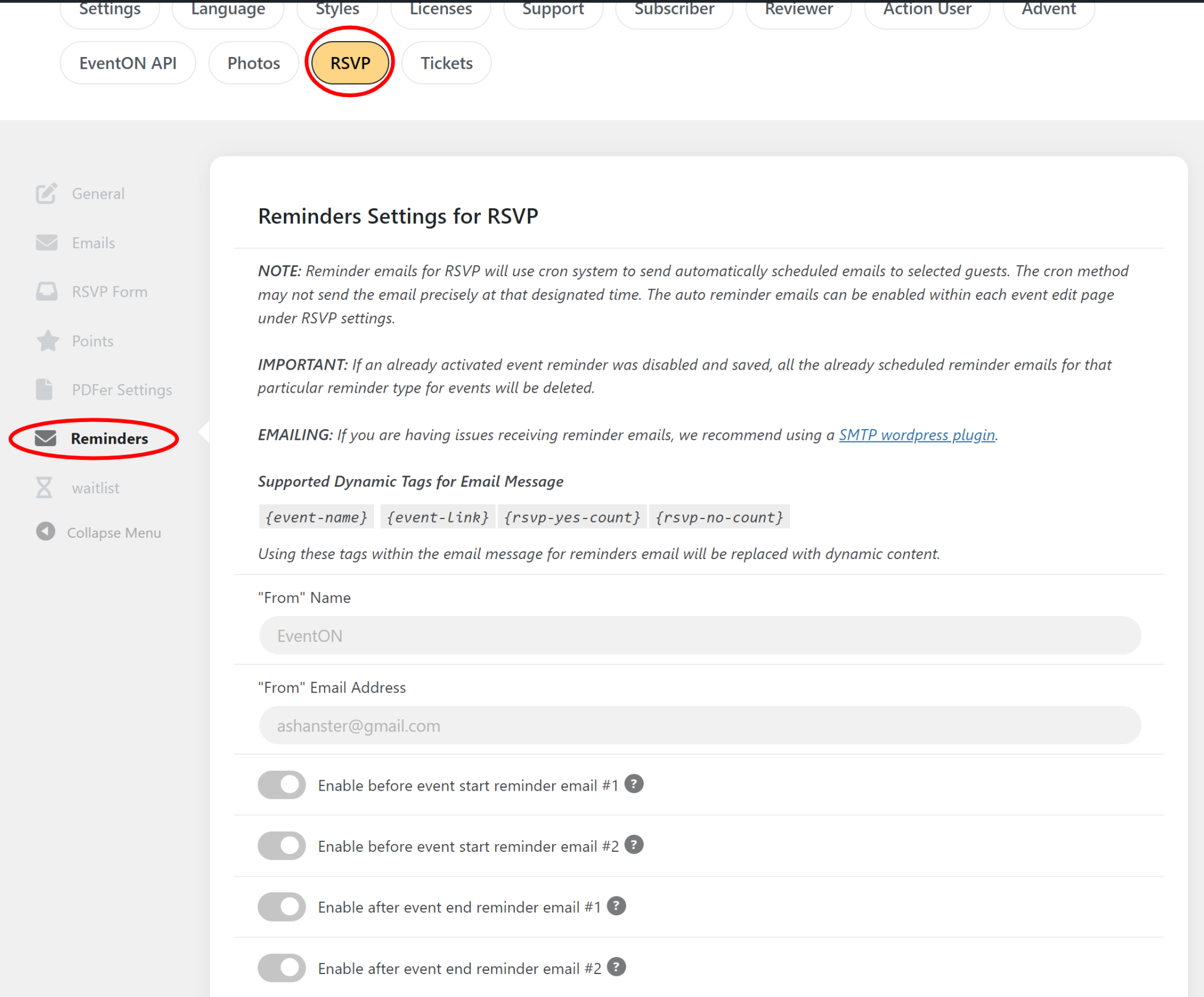This screenshot has height=997, width=1204.
Task: Enable before event start reminder email #2
Action: pyautogui.click(x=281, y=846)
